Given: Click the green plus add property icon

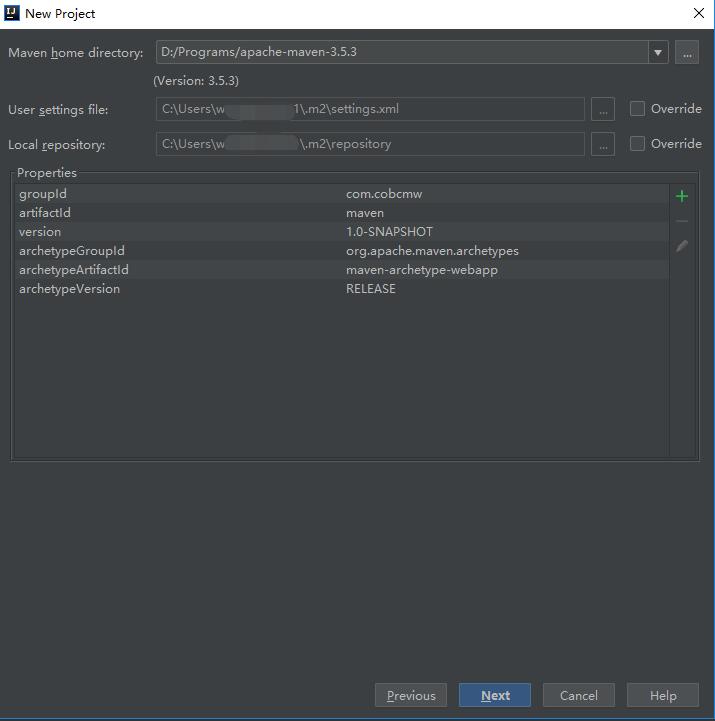Looking at the screenshot, I should point(682,196).
